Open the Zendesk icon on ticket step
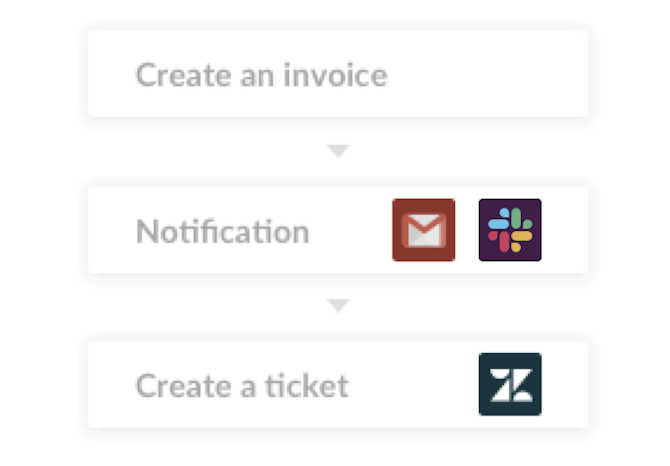The image size is (670, 466). click(x=510, y=384)
